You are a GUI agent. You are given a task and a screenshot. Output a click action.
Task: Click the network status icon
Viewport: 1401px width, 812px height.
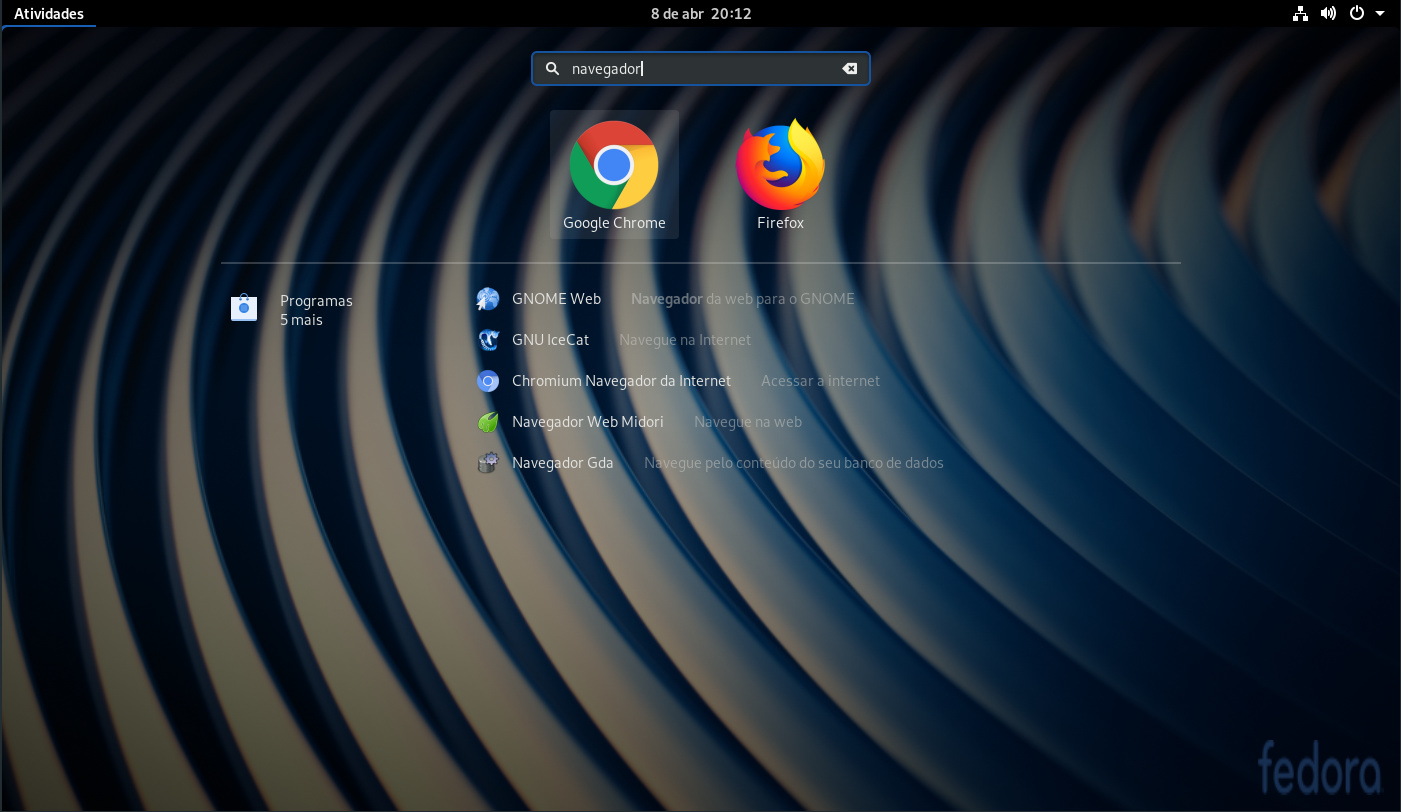point(1300,14)
